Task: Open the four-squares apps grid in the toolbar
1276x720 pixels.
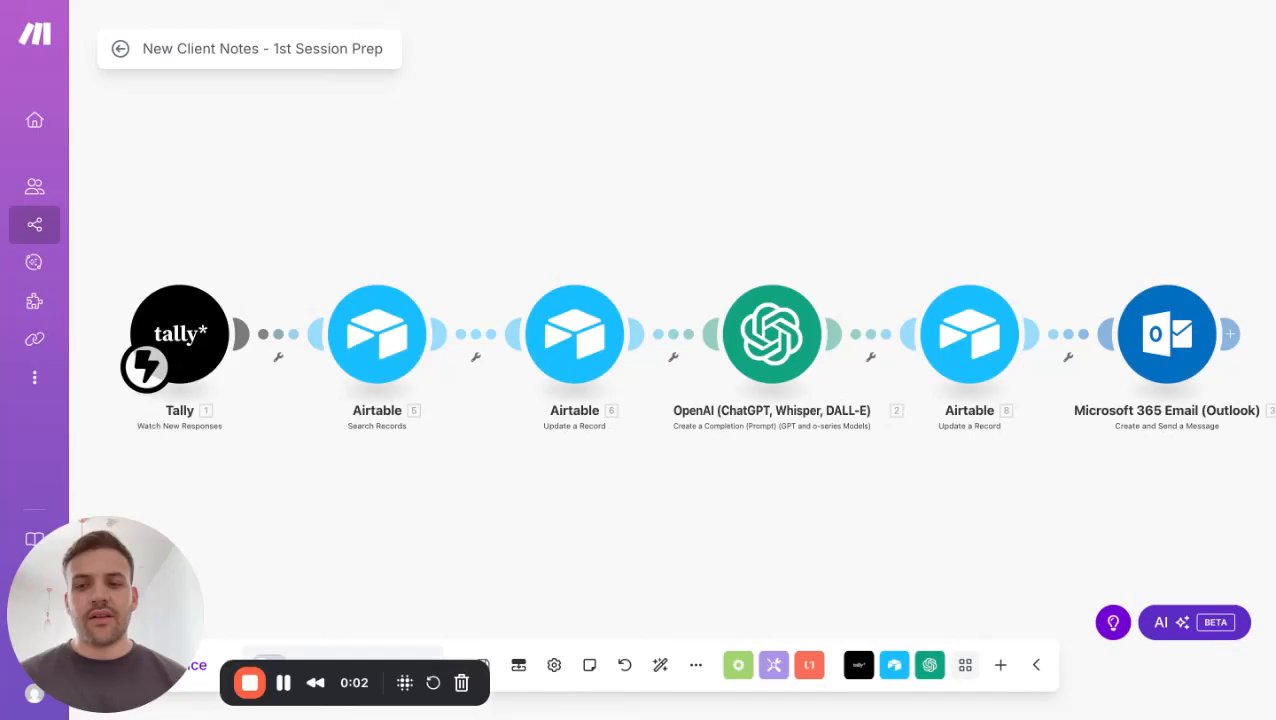Action: click(x=965, y=665)
